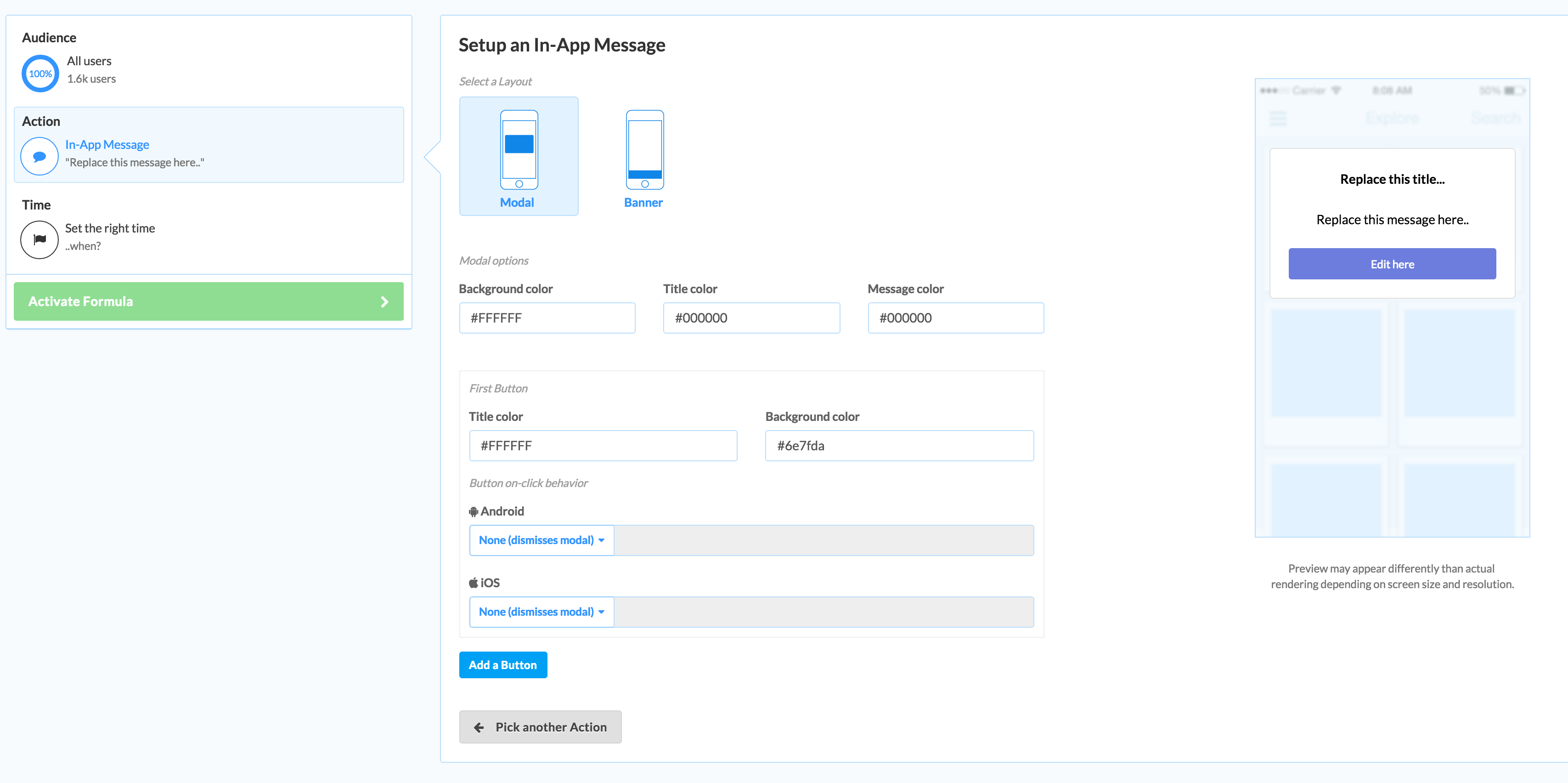Click the In-App Message link
The height and width of the screenshot is (783, 1568).
point(107,145)
